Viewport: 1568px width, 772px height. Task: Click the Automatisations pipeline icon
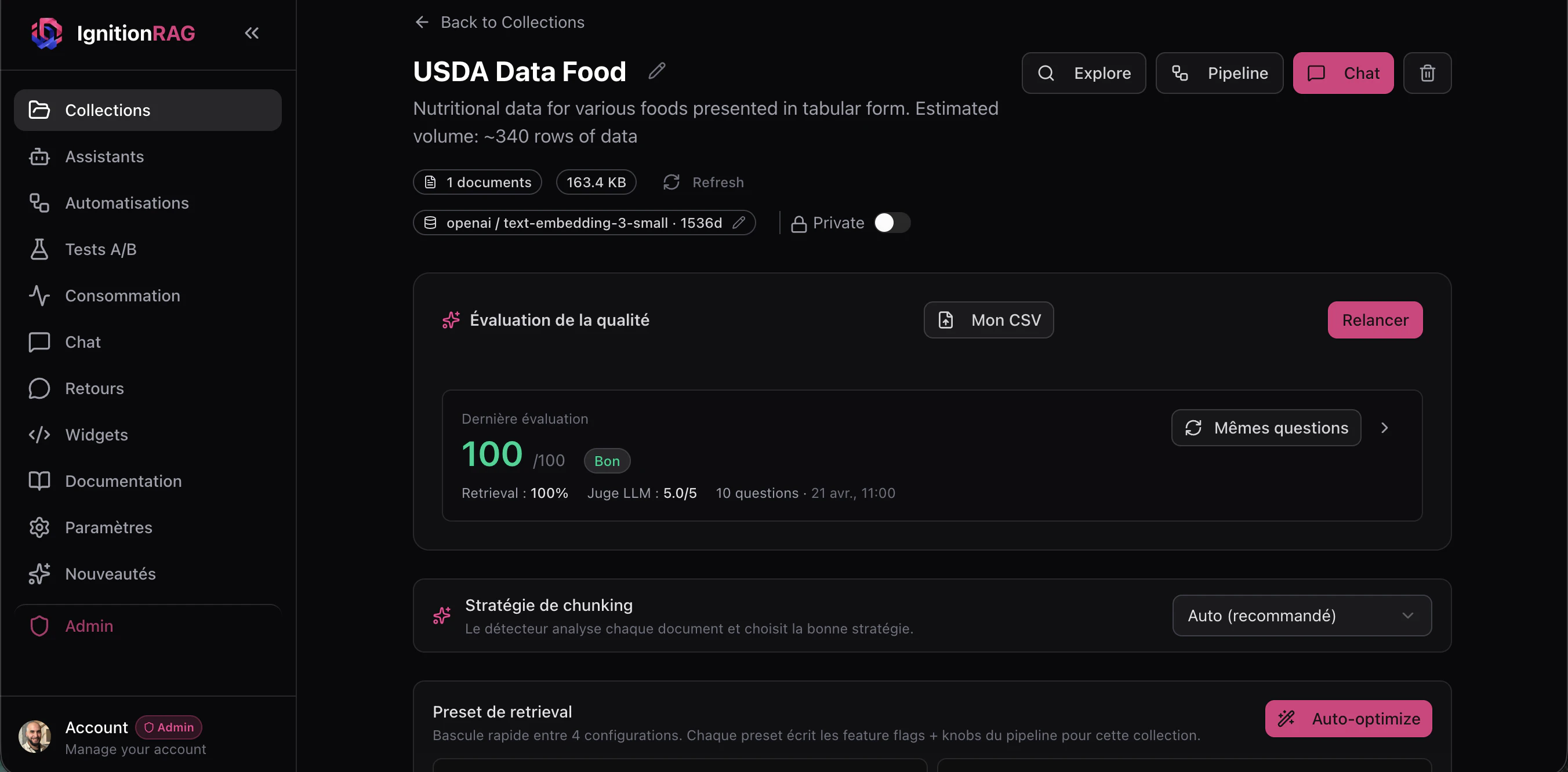pyautogui.click(x=39, y=203)
